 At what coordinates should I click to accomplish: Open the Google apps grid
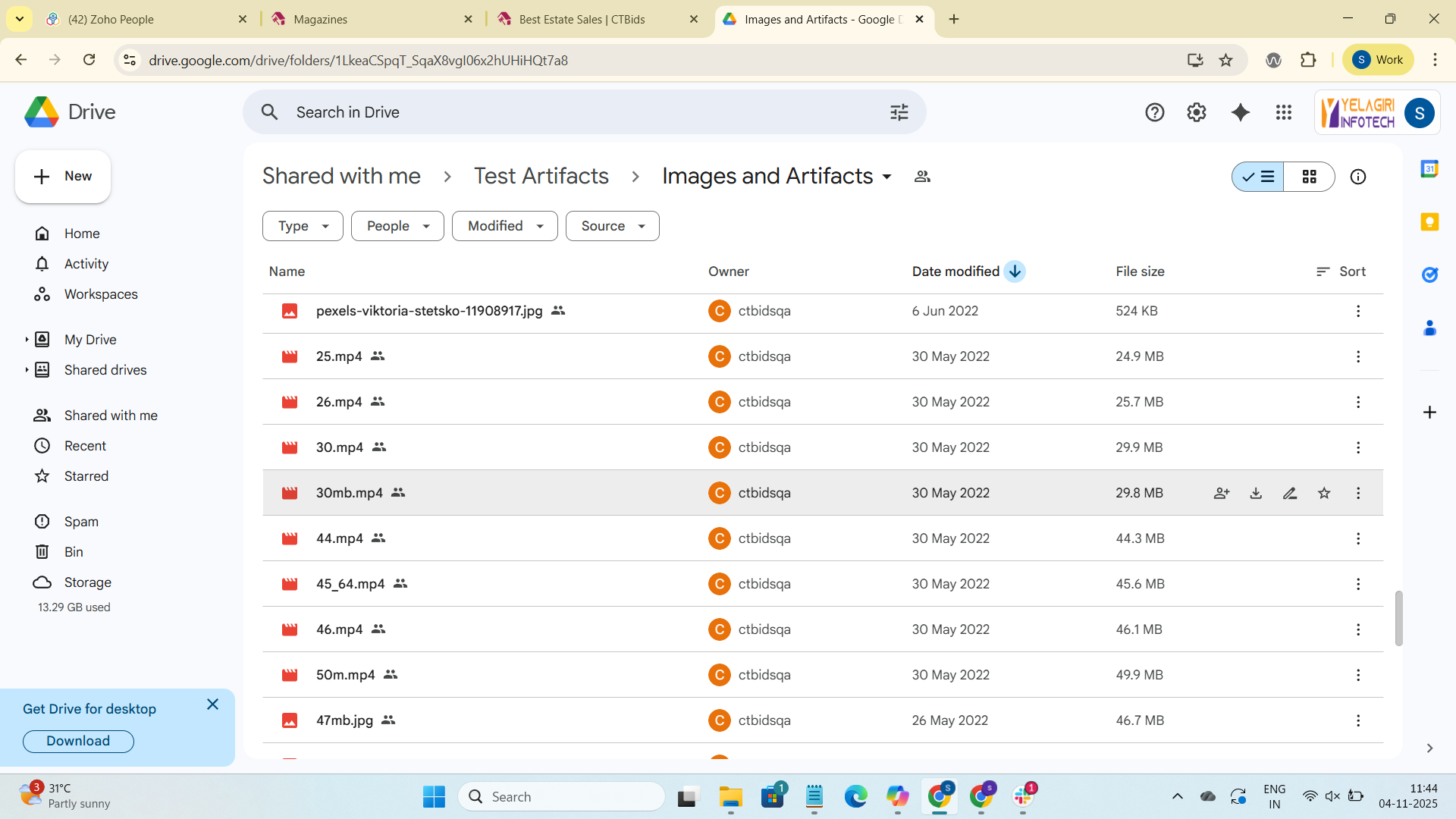coord(1284,112)
